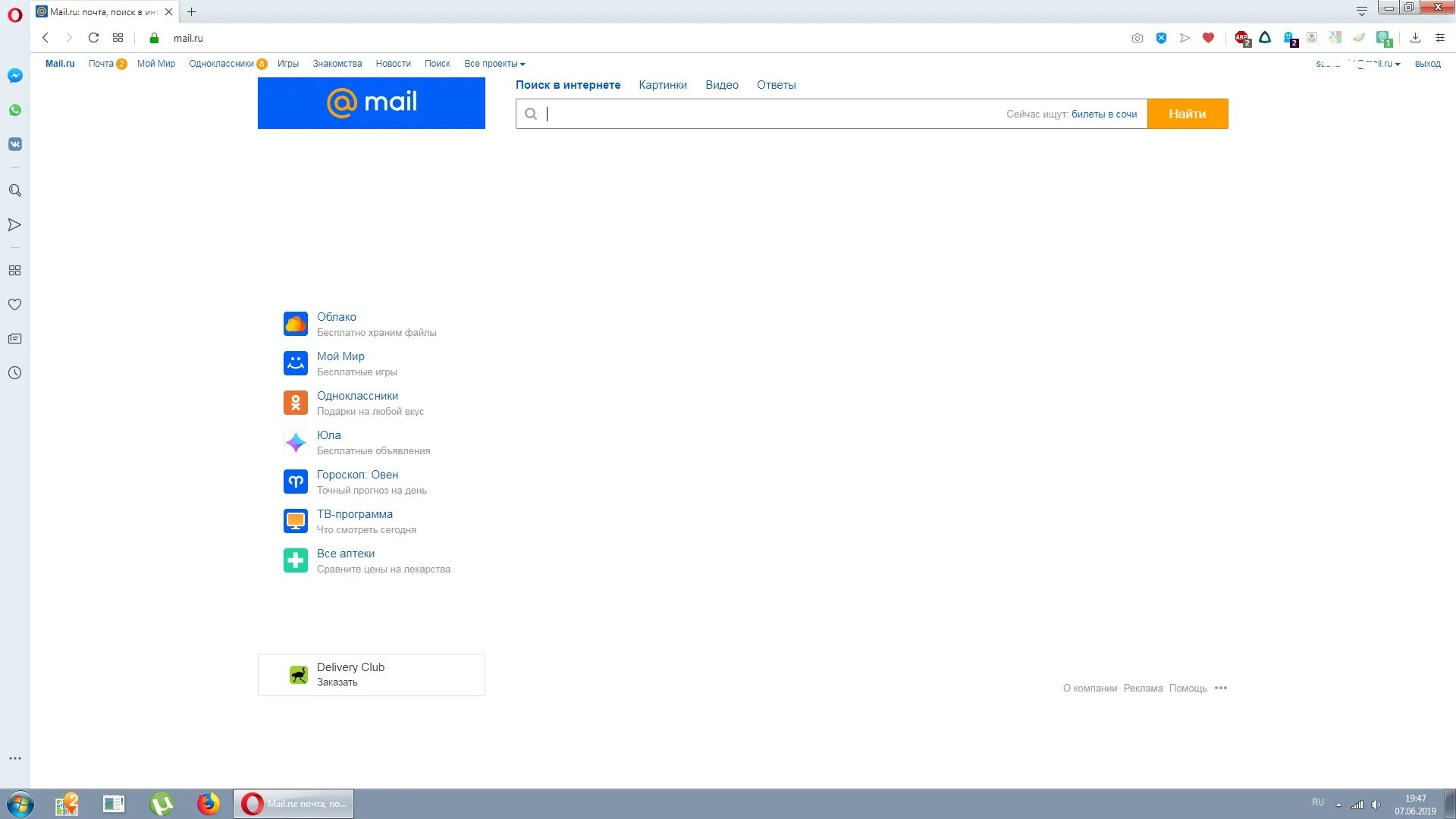The width and height of the screenshot is (1456, 819).
Task: Open VK messenger in Opera sidebar
Action: point(14,144)
